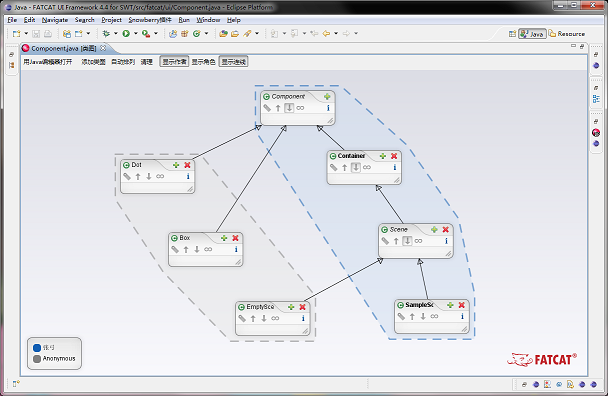This screenshot has width=608, height=396.
Task: Open the Run button dropdown arrow
Action: point(136,34)
